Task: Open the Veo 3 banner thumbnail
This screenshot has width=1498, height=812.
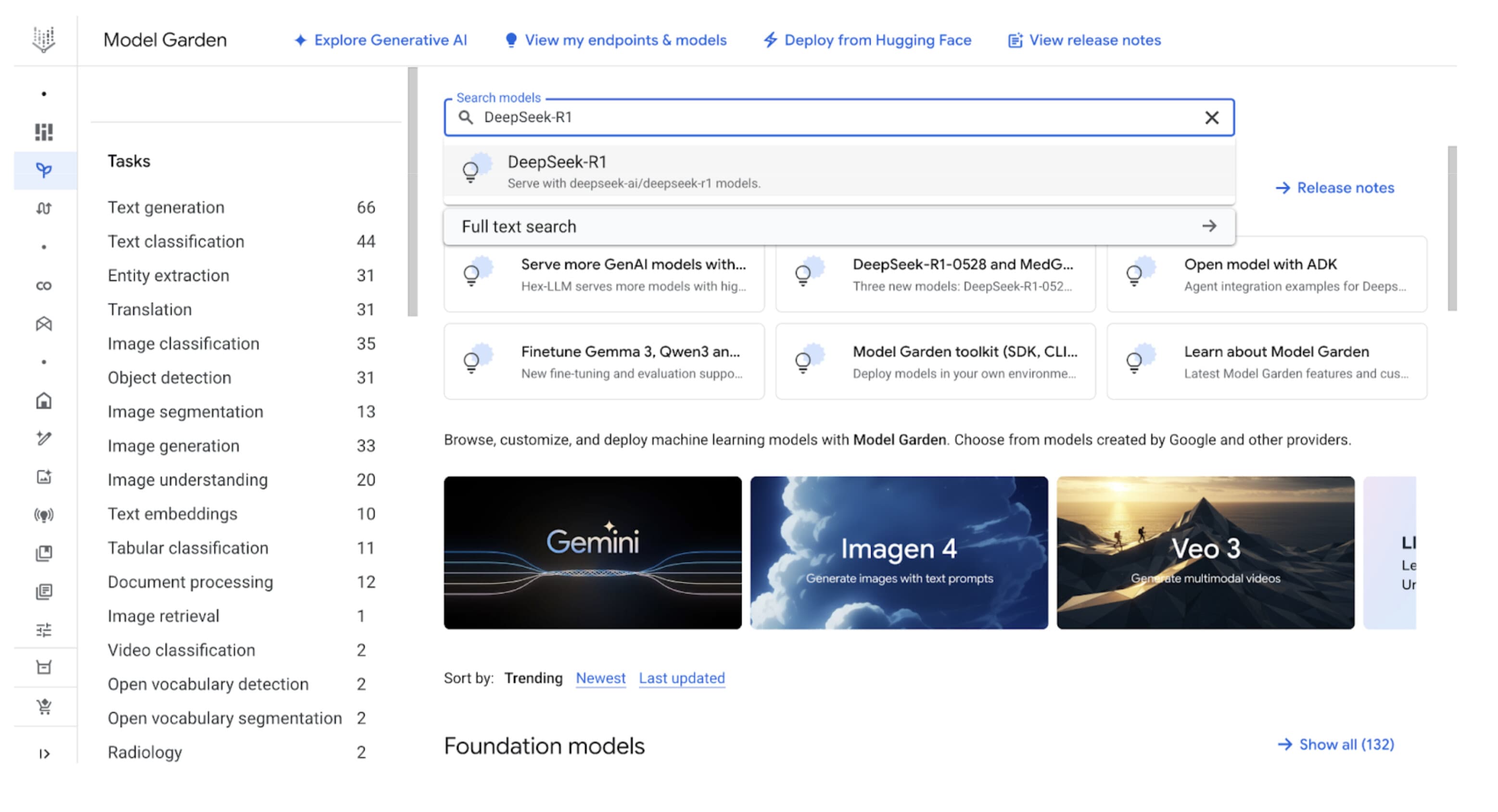Action: [x=1206, y=553]
